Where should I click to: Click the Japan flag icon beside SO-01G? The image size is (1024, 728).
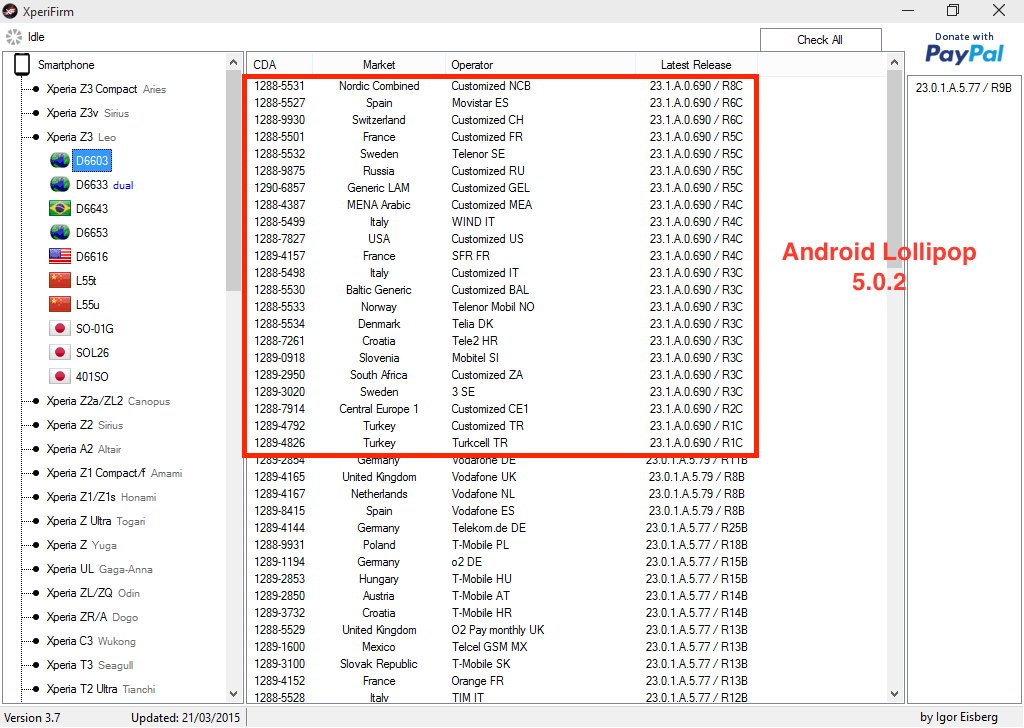pos(60,328)
